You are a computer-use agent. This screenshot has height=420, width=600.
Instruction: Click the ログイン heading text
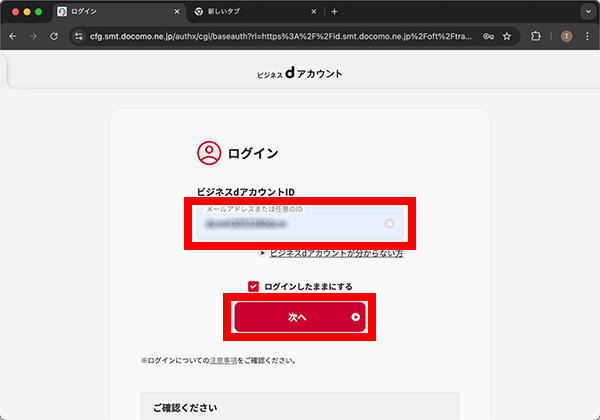click(x=253, y=153)
